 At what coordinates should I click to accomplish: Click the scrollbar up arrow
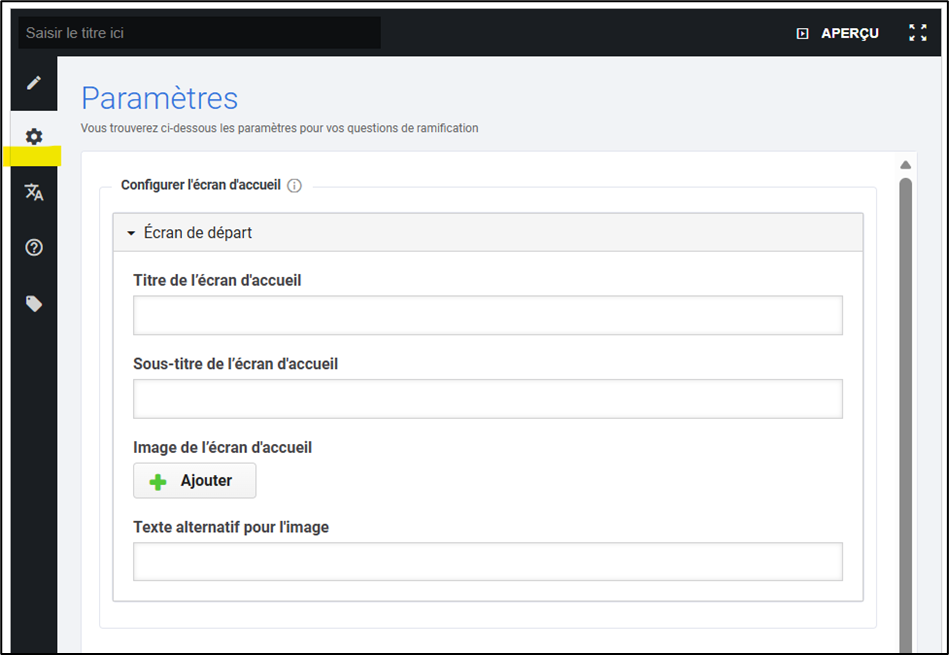click(905, 165)
